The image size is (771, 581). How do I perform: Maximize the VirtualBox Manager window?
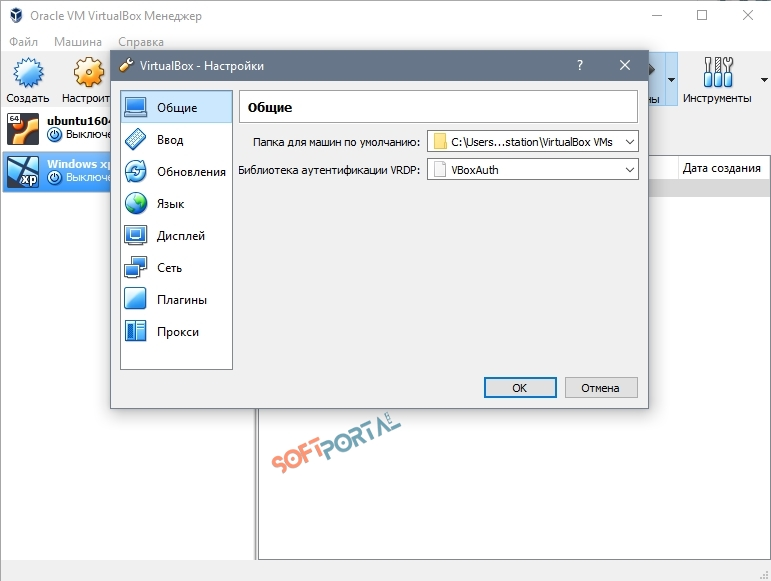coord(702,15)
